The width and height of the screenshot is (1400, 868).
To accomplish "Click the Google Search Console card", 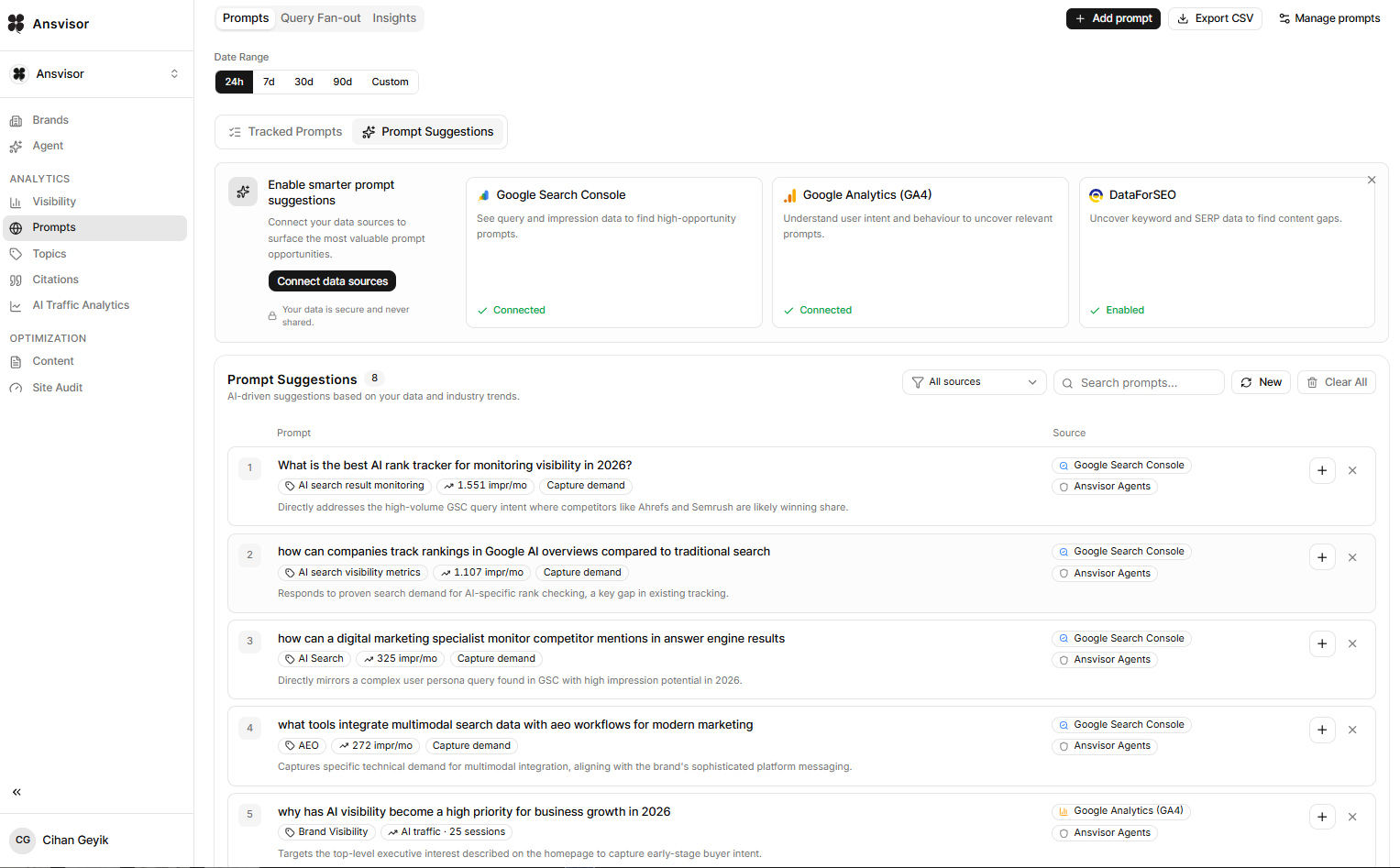I will coord(614,252).
